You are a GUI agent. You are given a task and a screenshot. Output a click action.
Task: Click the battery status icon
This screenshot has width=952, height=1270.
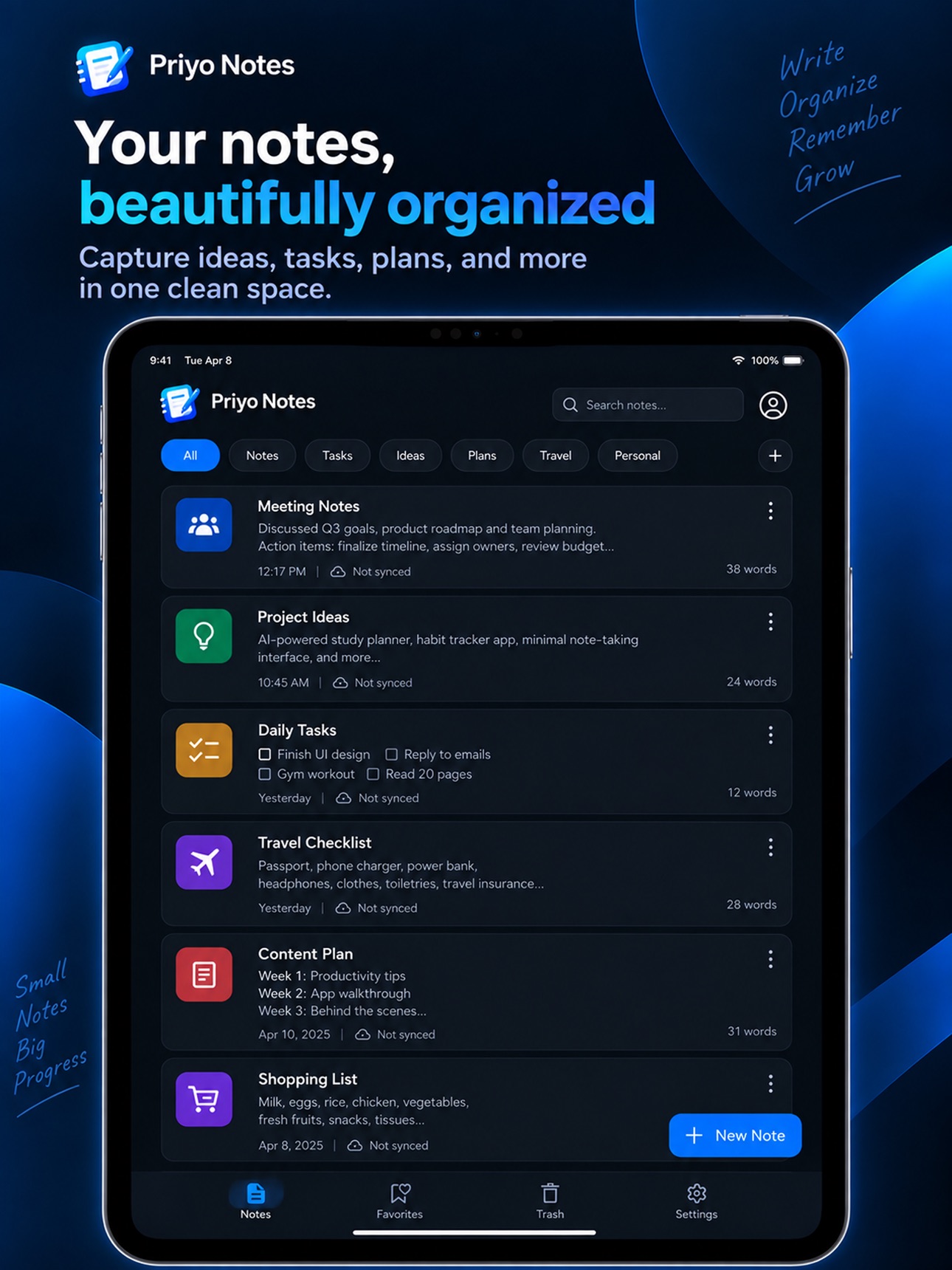click(793, 360)
